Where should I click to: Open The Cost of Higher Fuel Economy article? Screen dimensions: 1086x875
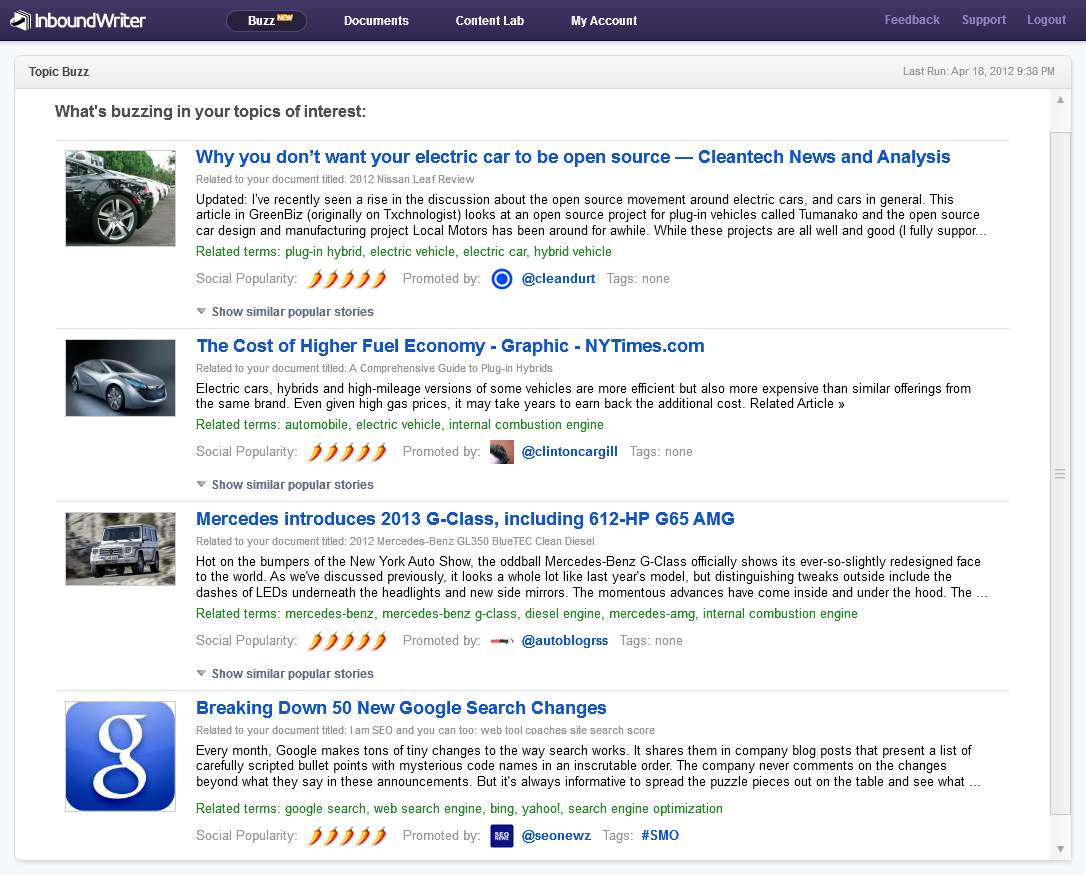(450, 346)
